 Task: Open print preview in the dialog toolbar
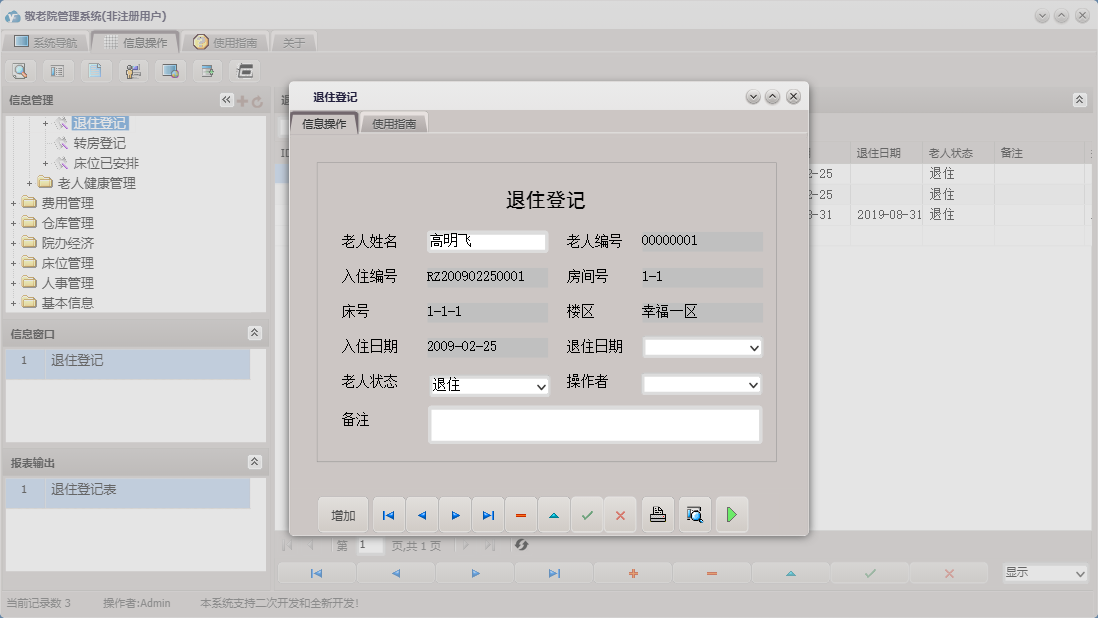[695, 514]
